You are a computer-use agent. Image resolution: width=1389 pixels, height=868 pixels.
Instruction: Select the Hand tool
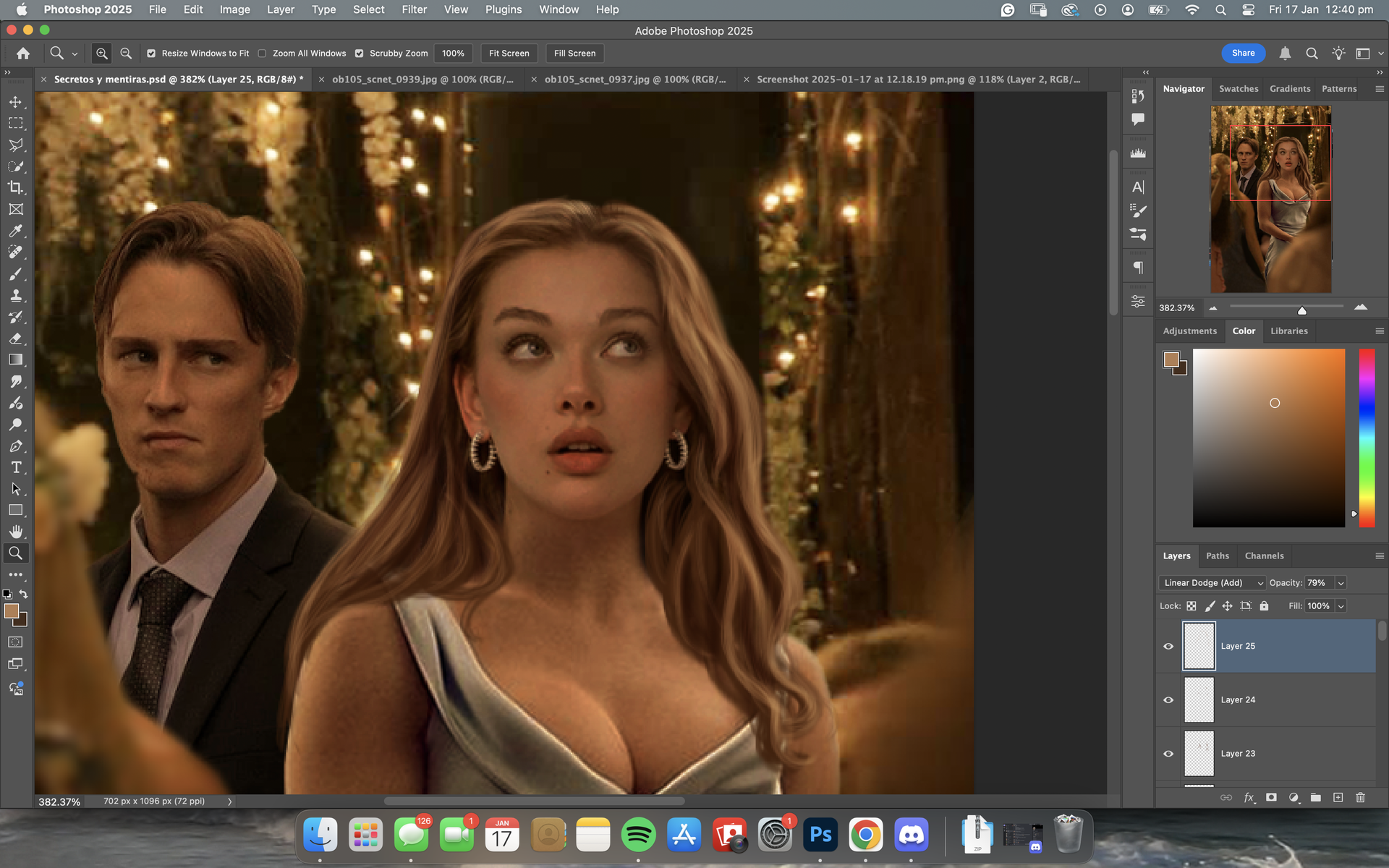pos(15,532)
